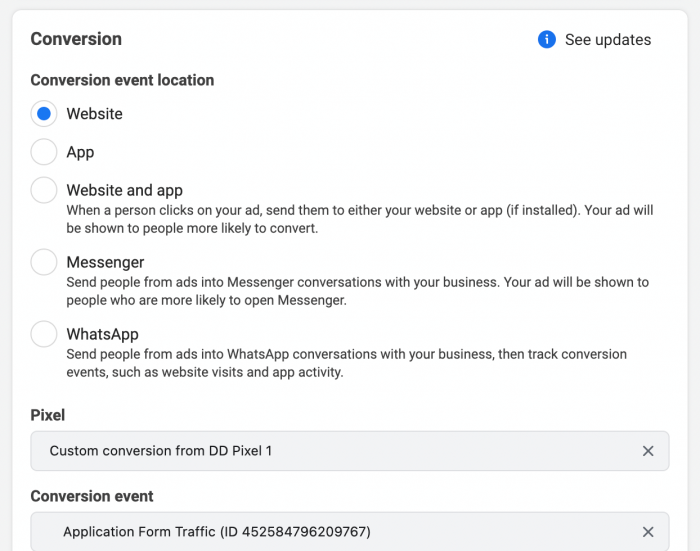This screenshot has height=551, width=700.
Task: Pick the Messenger radio button
Action: coord(44,262)
